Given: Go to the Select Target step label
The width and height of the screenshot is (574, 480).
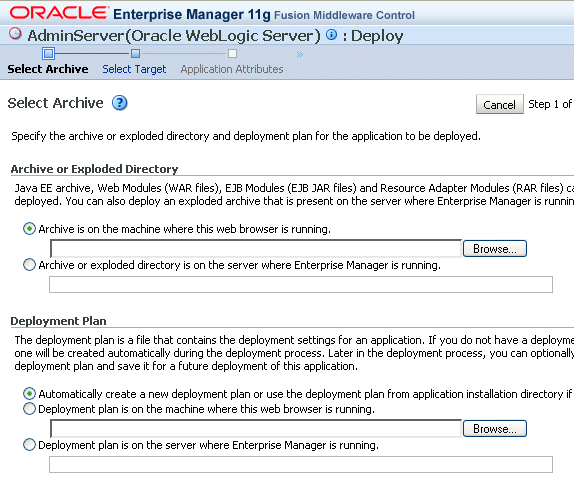Looking at the screenshot, I should [x=134, y=69].
